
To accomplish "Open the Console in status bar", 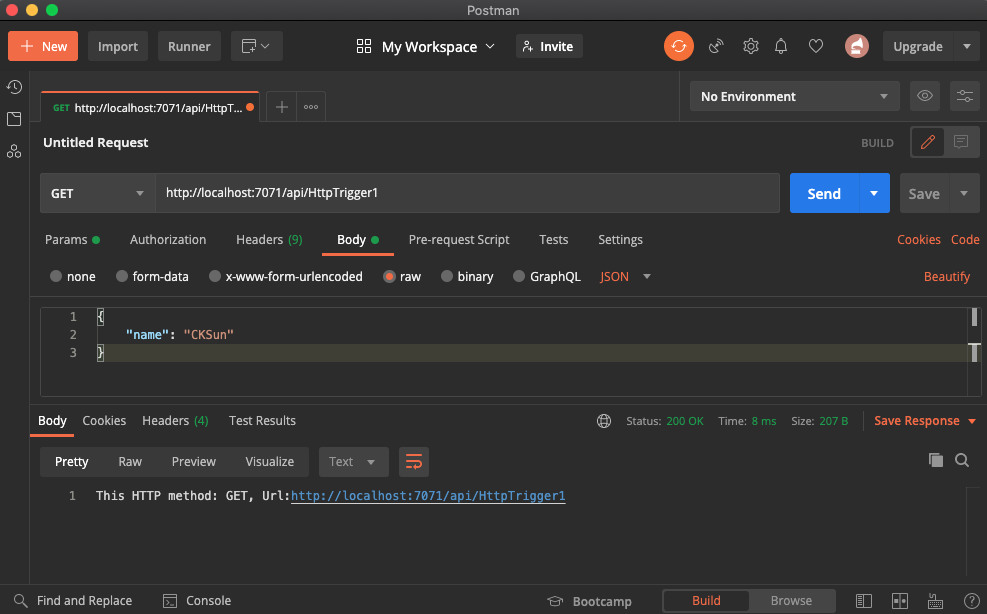I will [x=197, y=601].
